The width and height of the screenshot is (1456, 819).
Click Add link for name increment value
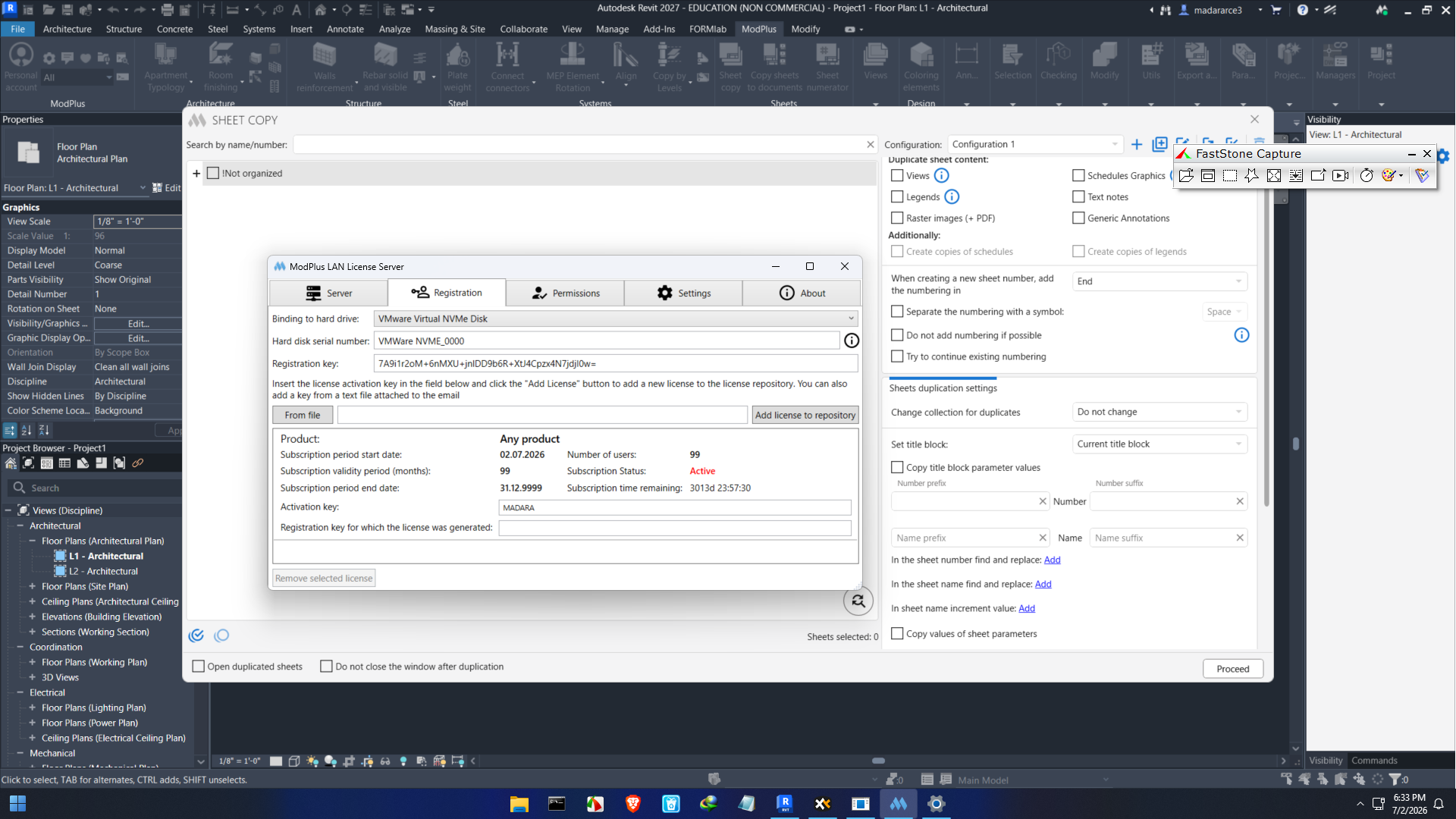[1026, 609]
